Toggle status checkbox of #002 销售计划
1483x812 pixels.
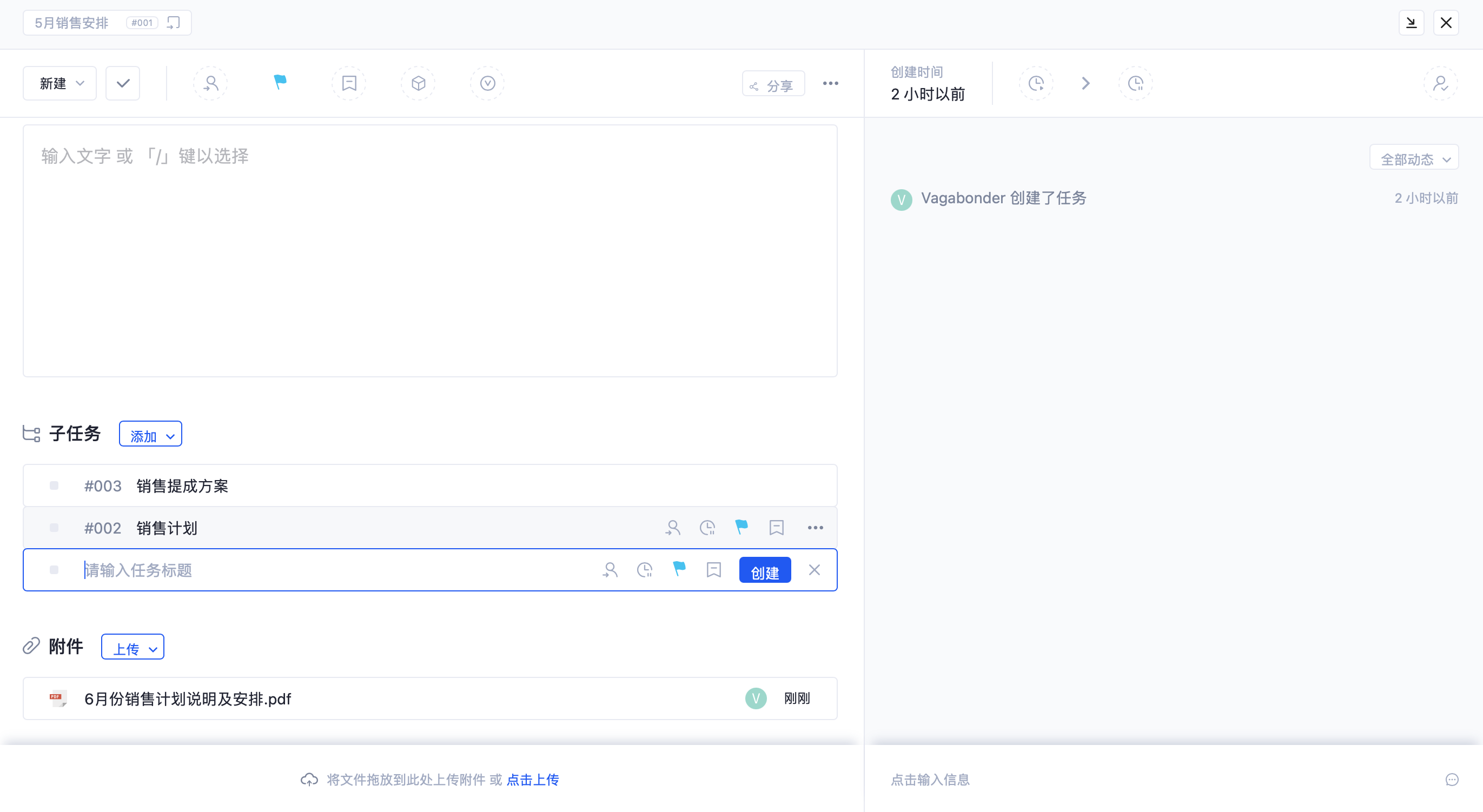pos(54,528)
